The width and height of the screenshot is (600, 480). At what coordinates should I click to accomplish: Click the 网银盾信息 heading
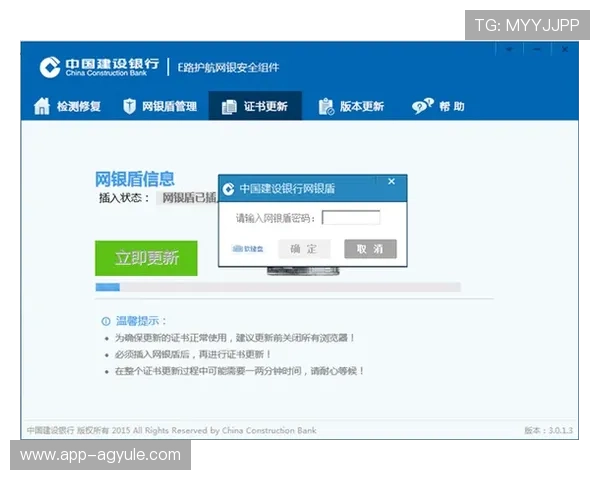[x=135, y=179]
